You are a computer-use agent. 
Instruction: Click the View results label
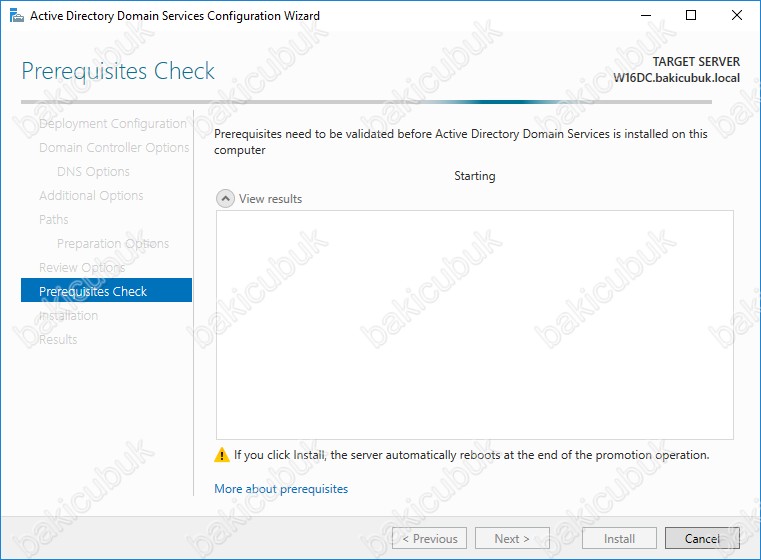point(270,199)
